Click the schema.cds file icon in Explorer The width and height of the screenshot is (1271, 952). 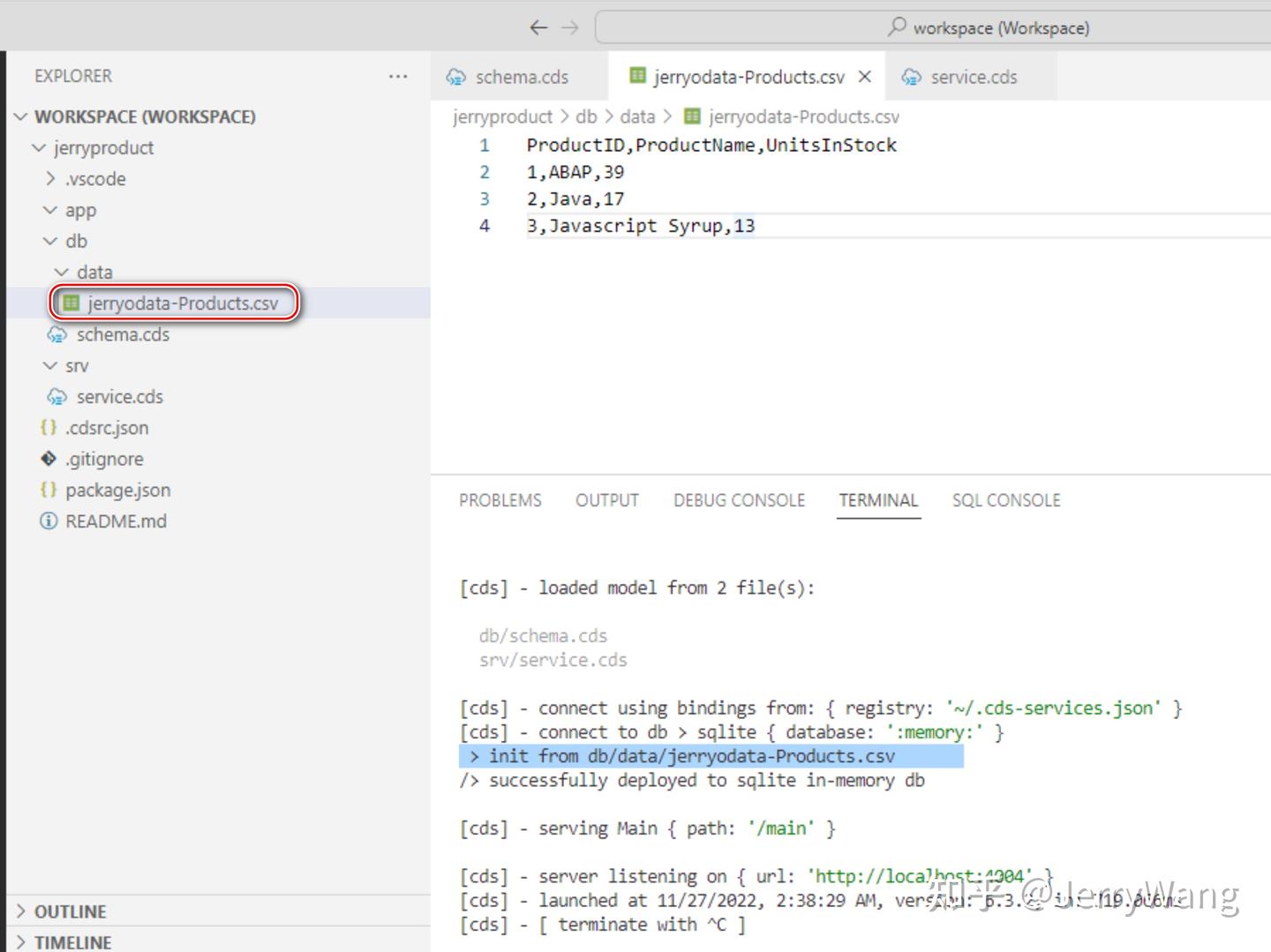click(x=57, y=334)
